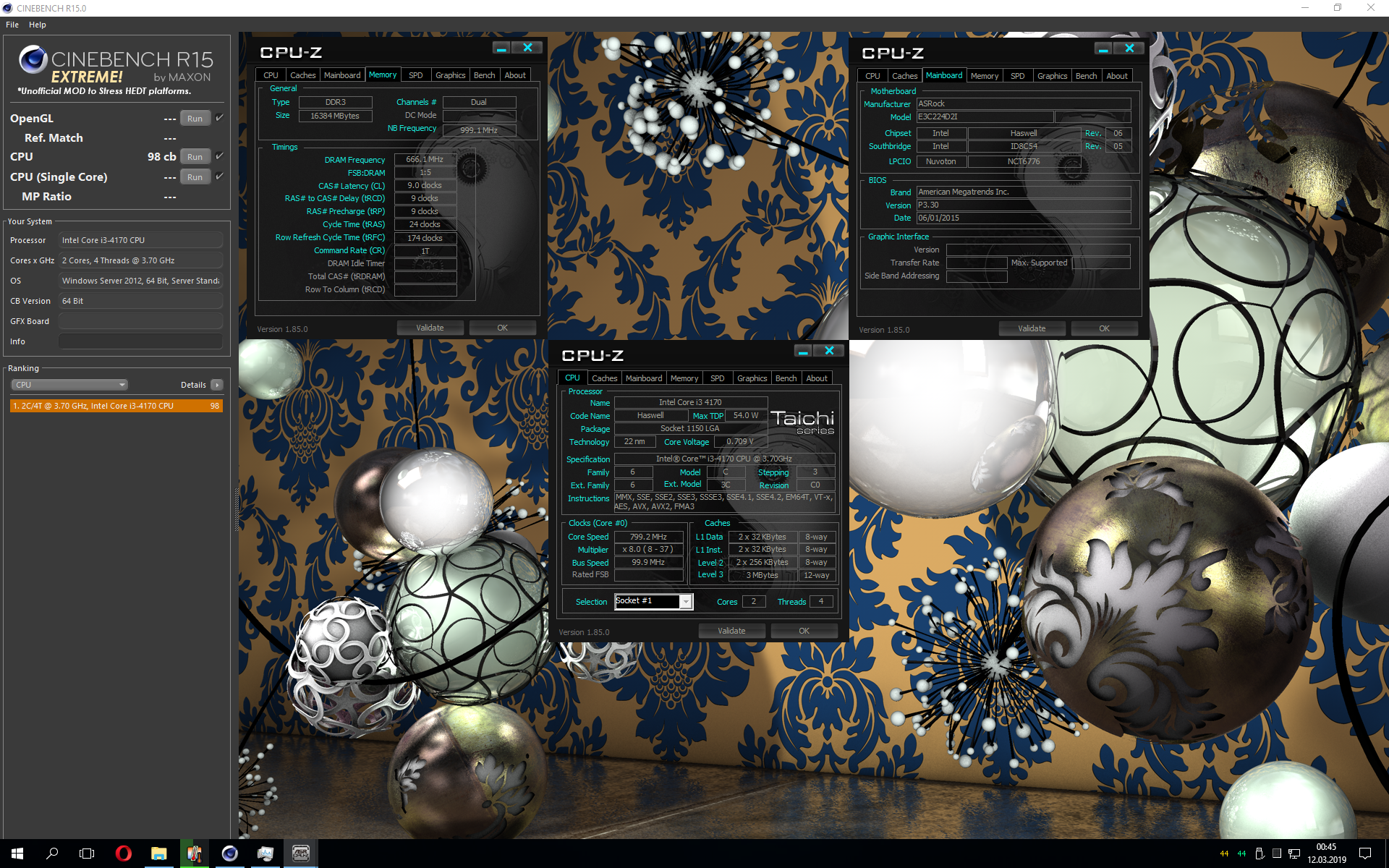This screenshot has height=868, width=1389.
Task: Click Validate in CPU tab window
Action: click(x=731, y=631)
